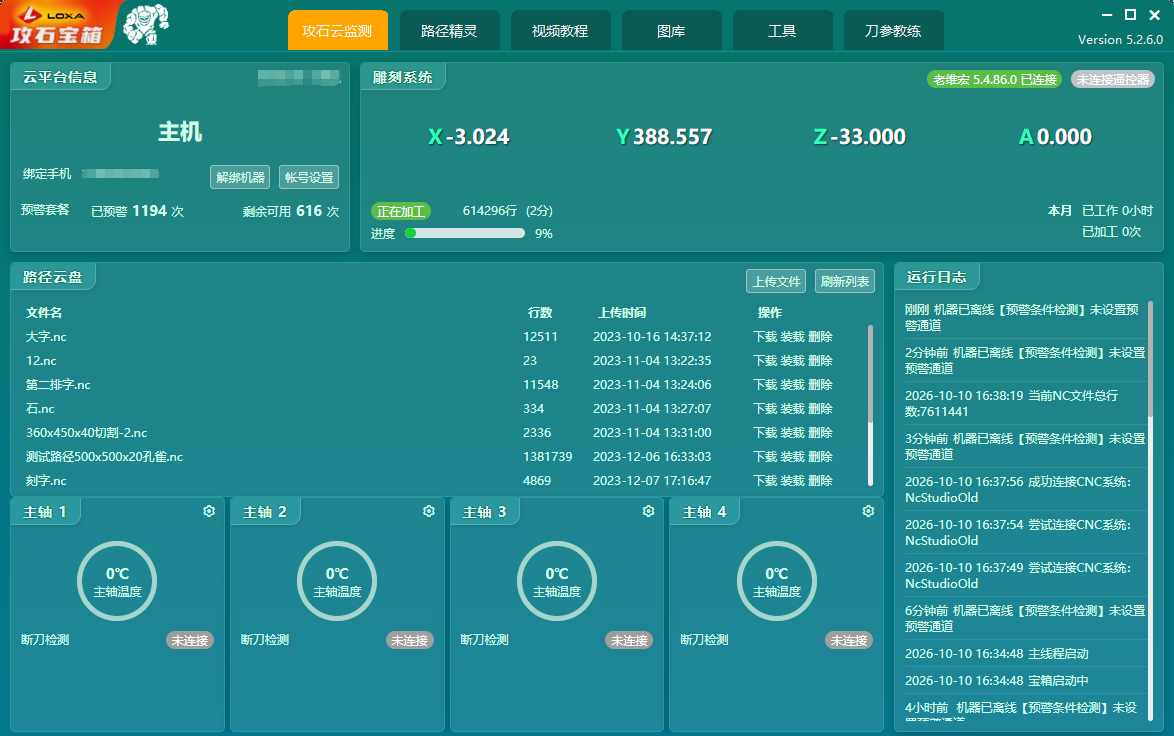Image resolution: width=1174 pixels, height=736 pixels.
Task: Switch to the 攻石云监测 tab
Action: tap(338, 31)
